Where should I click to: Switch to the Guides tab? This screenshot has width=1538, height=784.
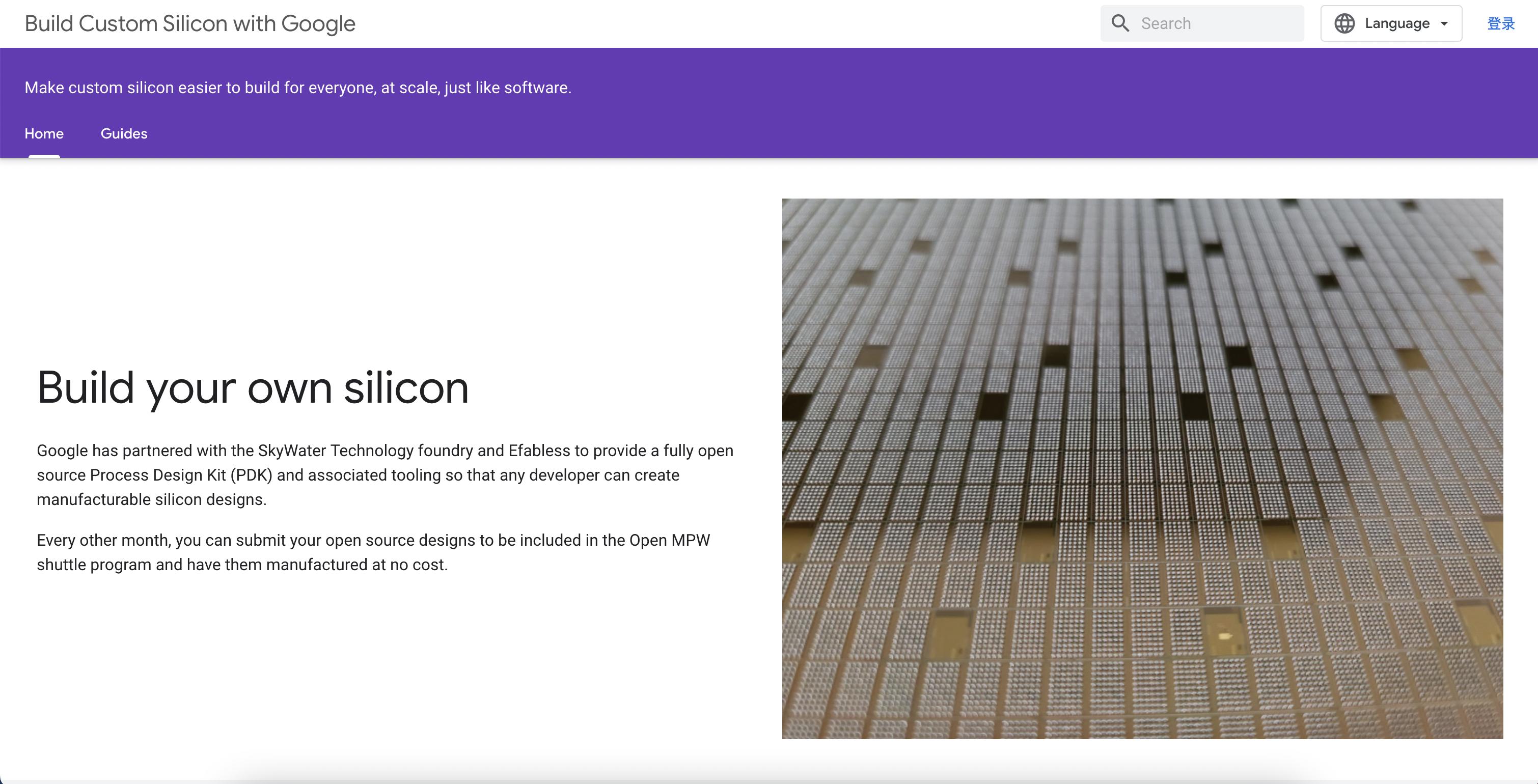pos(124,134)
